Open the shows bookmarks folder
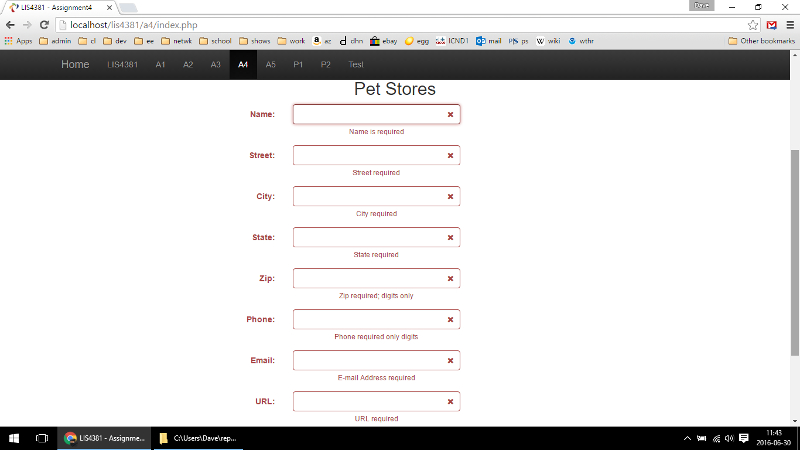The width and height of the screenshot is (800, 450). 255,41
